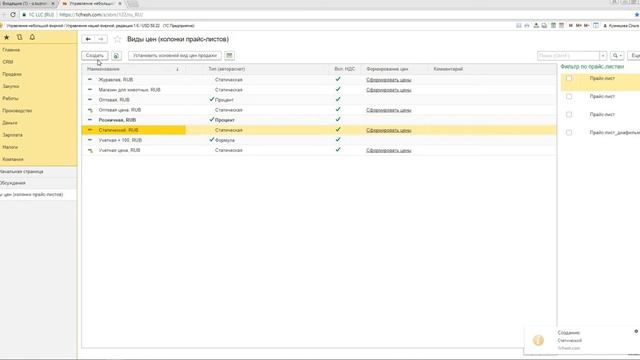The image size is (640, 360).
Task: Click the M- button in the top toolbar
Action: [x=587, y=25]
